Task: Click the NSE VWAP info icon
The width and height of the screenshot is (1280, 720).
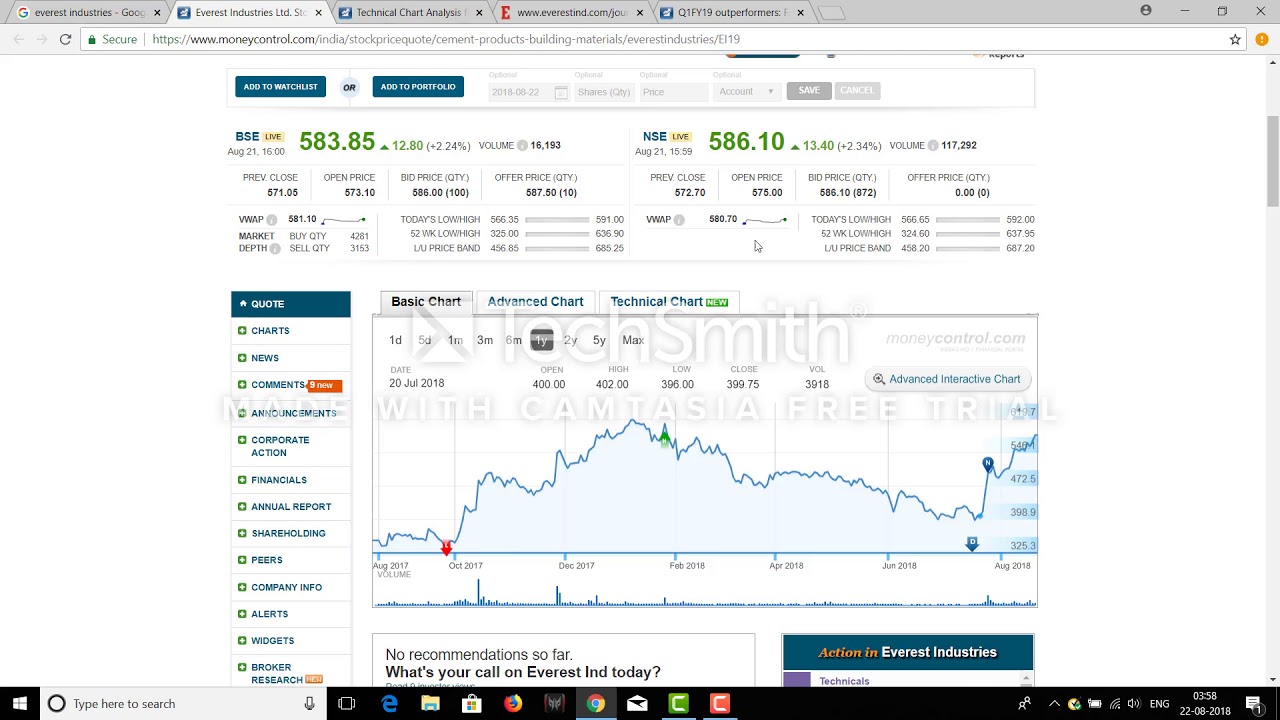Action: (679, 220)
